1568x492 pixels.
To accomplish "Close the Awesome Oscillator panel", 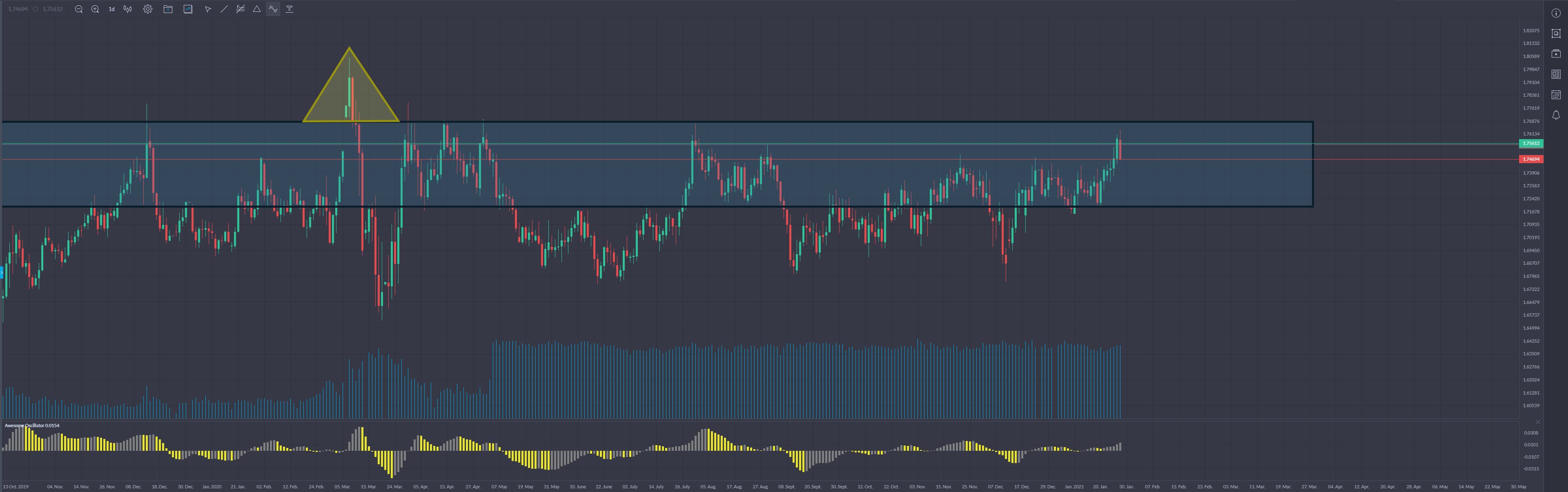I will [x=1537, y=422].
